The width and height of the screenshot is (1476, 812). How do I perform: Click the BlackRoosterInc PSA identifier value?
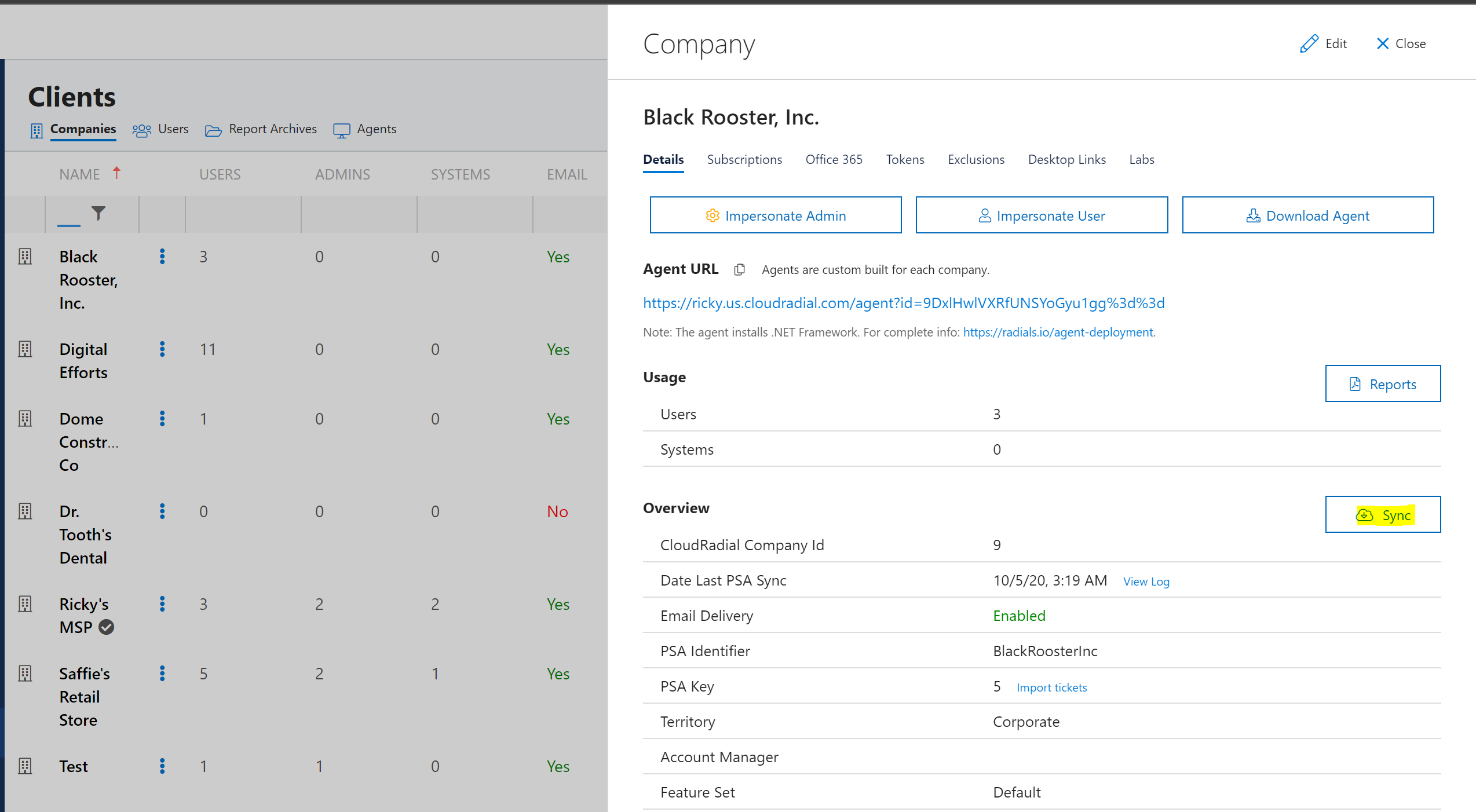tap(1045, 651)
